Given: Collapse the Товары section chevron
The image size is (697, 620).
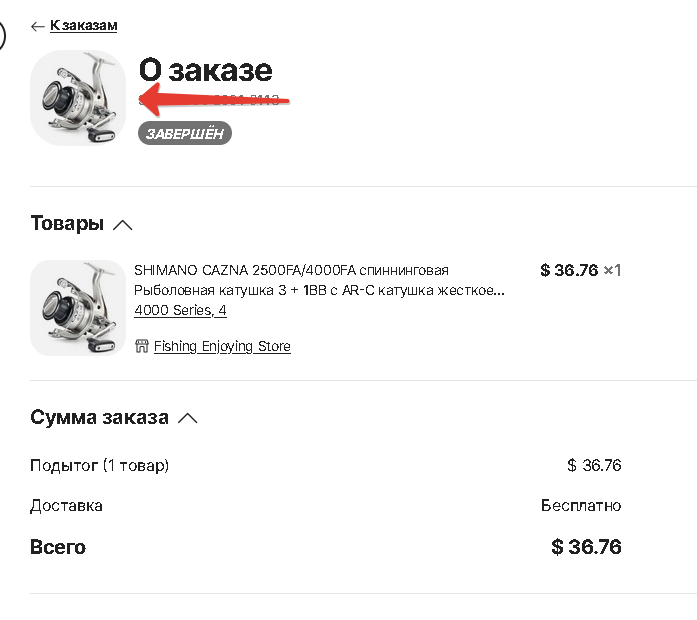Looking at the screenshot, I should point(123,225).
